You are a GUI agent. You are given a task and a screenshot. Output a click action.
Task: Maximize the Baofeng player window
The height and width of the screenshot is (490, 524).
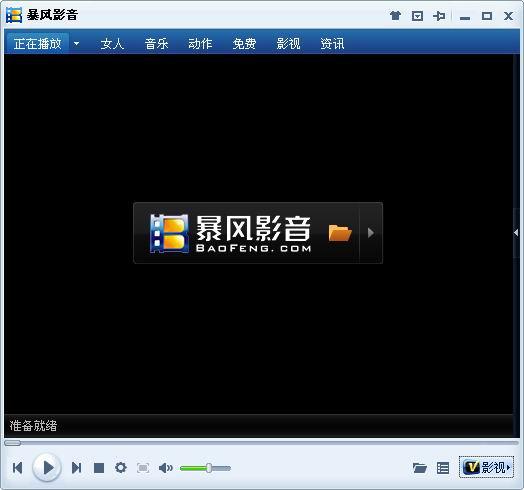pos(487,16)
